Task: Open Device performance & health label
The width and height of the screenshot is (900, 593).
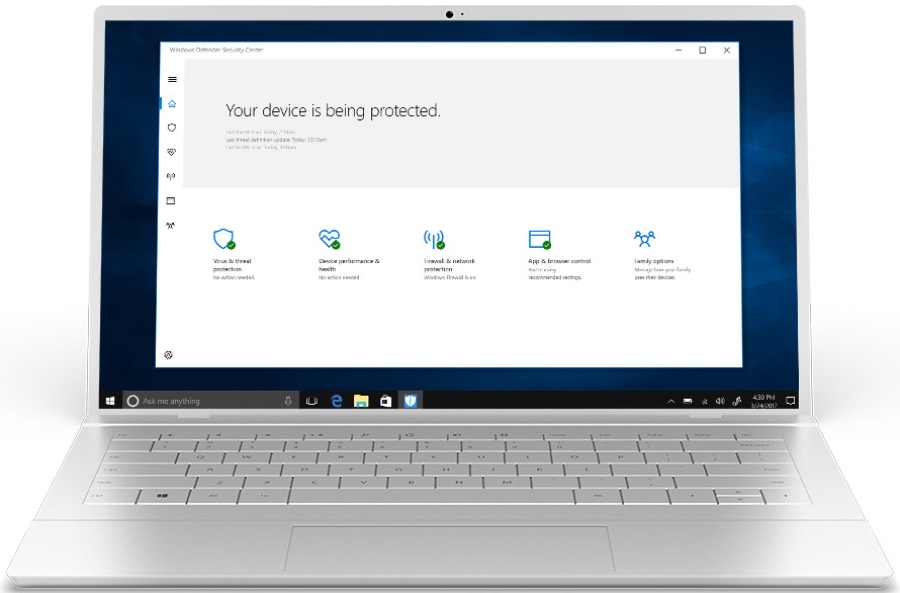Action: [x=349, y=265]
